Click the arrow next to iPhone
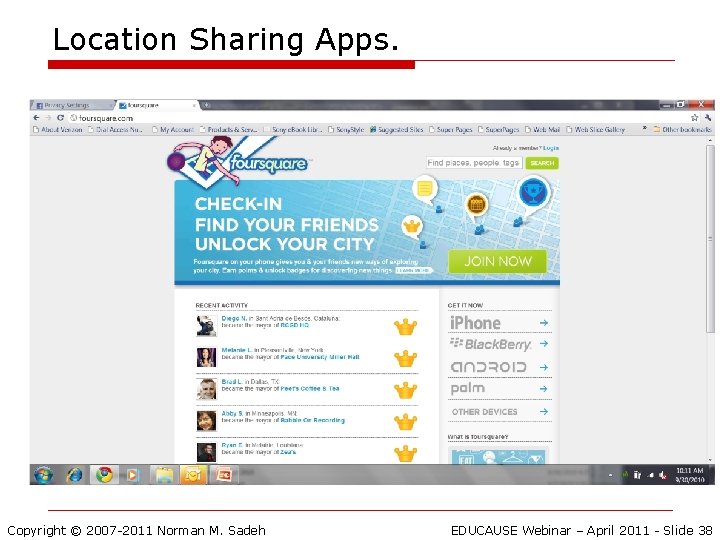Image resolution: width=720 pixels, height=540 pixels. tap(544, 323)
